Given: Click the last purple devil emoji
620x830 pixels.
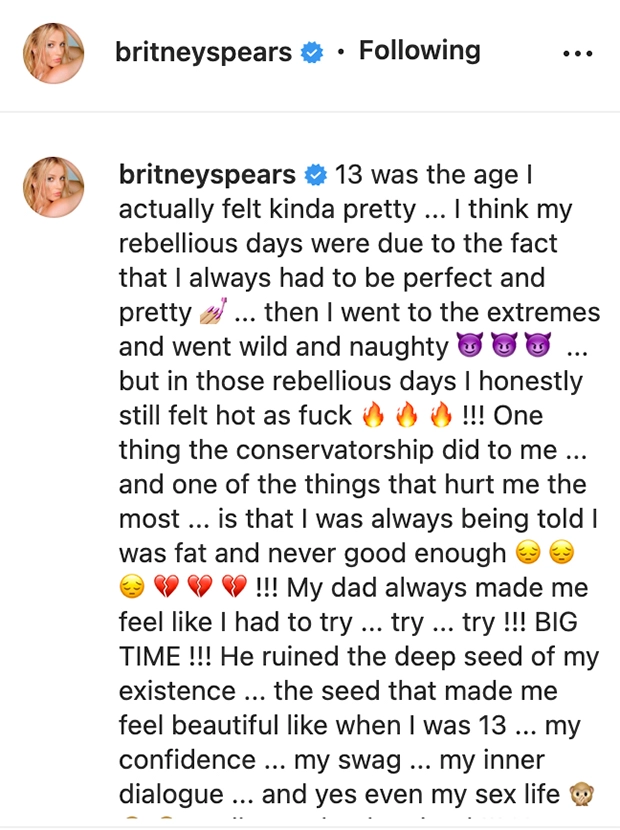Looking at the screenshot, I should coord(537,346).
